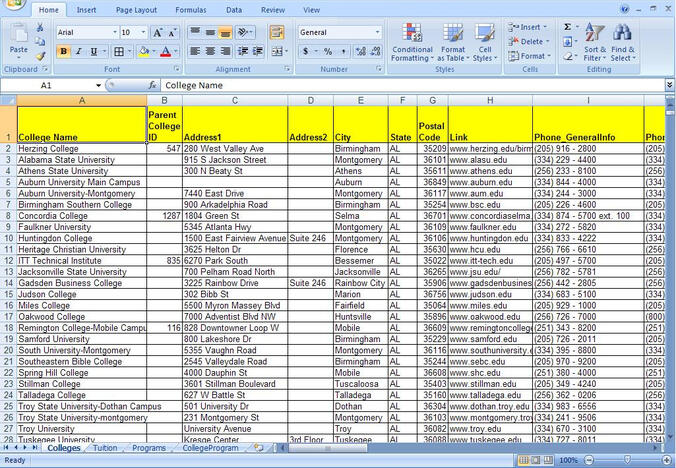Click the zoom slider handle
The width and height of the screenshot is (676, 468).
pyautogui.click(x=627, y=460)
